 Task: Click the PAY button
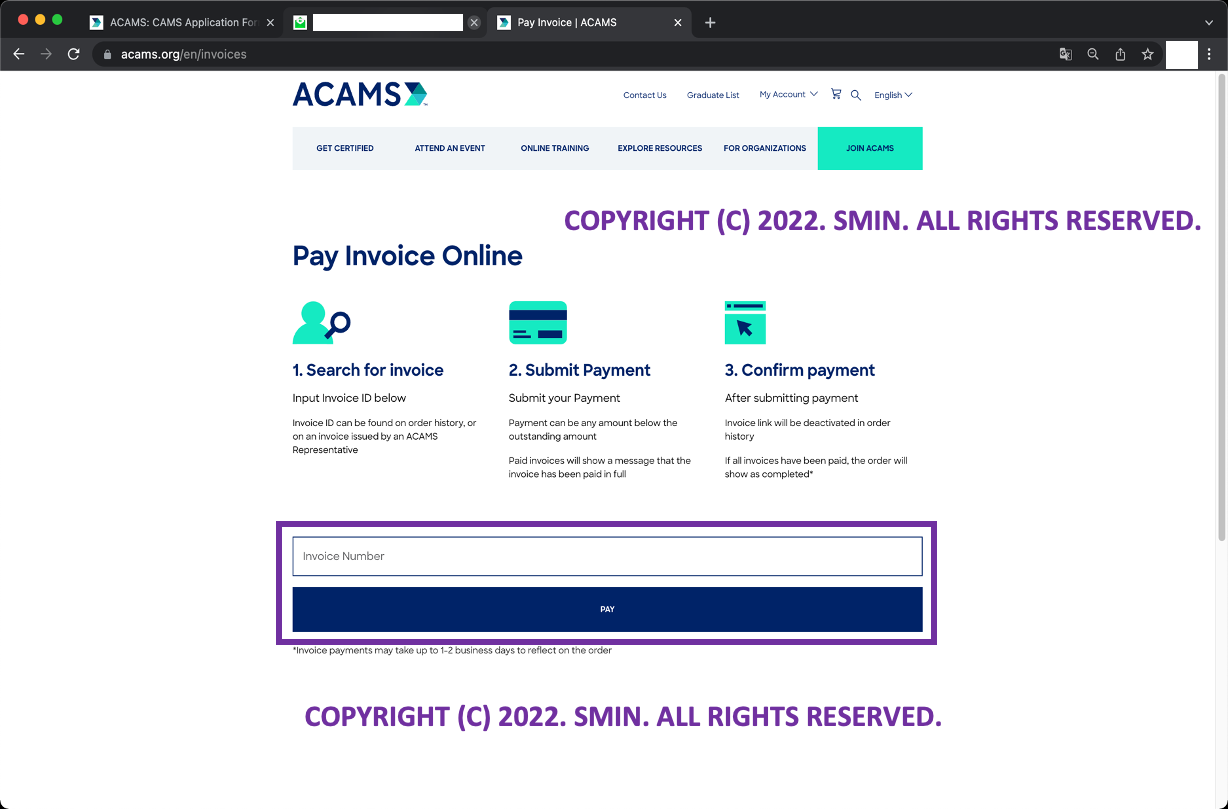click(x=607, y=609)
